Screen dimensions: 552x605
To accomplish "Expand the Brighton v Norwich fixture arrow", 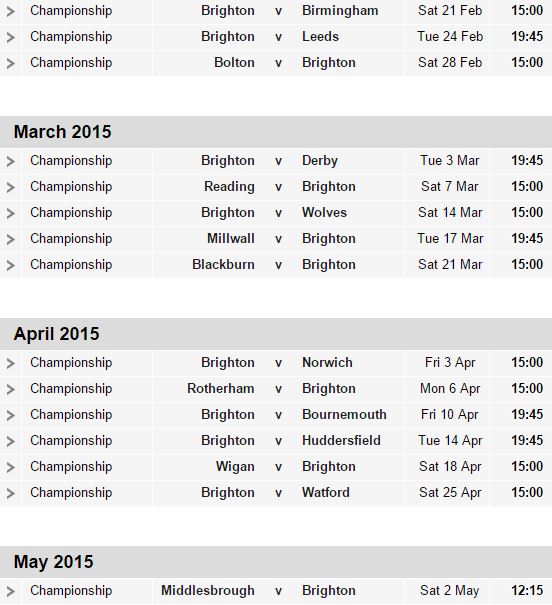I will coord(11,363).
